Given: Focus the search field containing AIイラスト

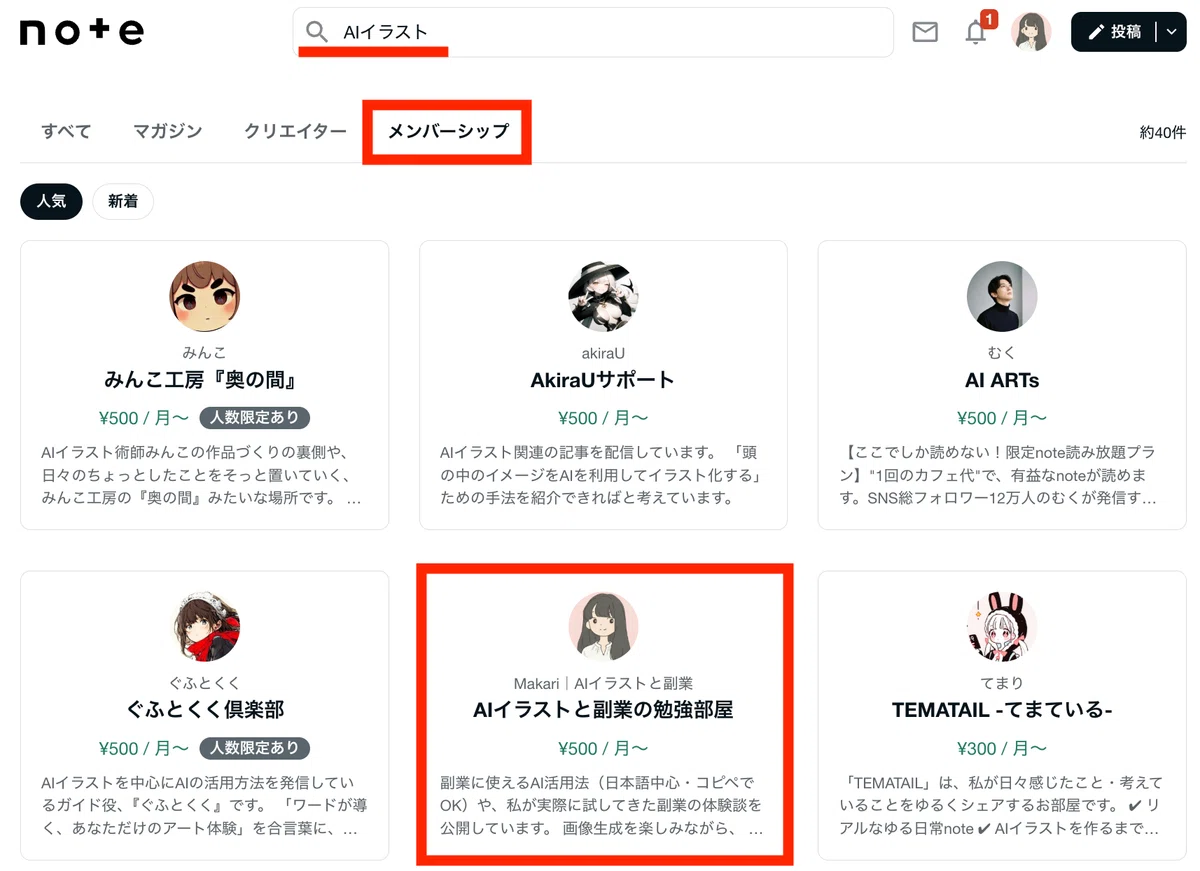Looking at the screenshot, I should point(593,32).
